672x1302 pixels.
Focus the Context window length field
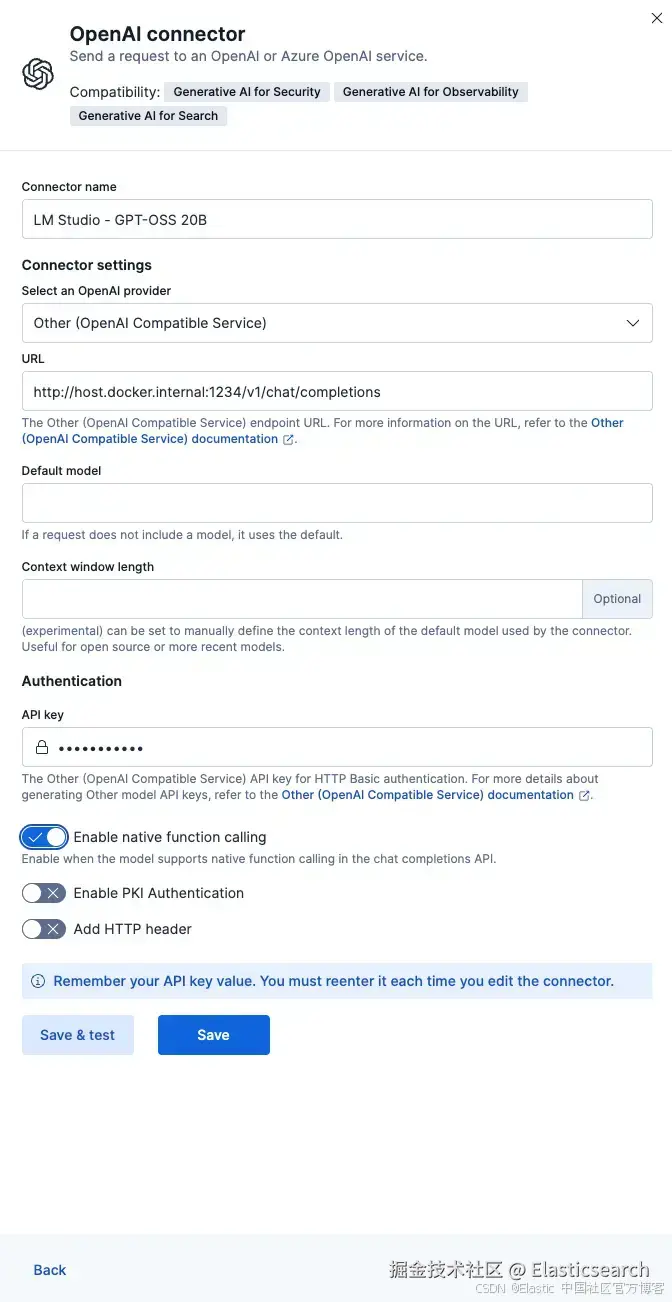(x=302, y=599)
